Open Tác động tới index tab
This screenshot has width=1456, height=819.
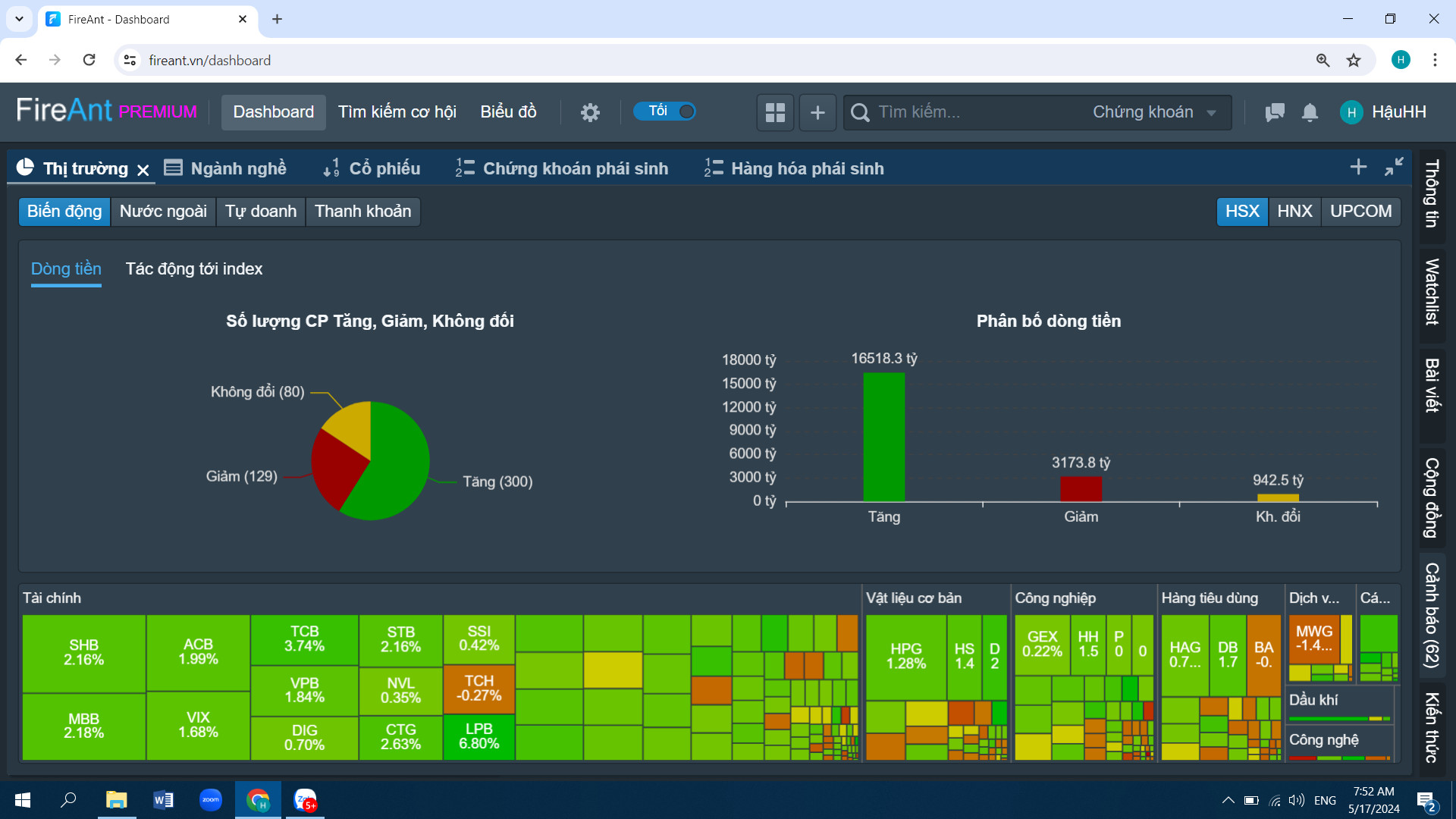[194, 269]
